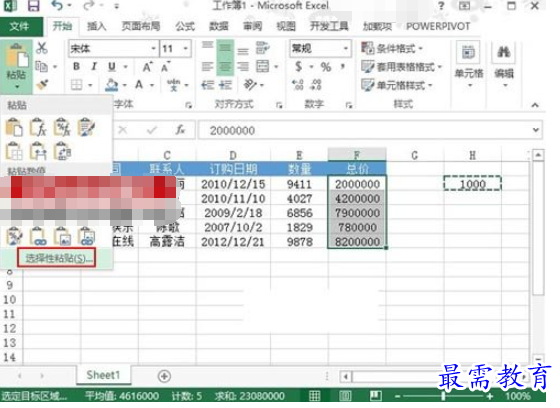The height and width of the screenshot is (408, 560).
Task: Switch to Page Break Preview view
Action: (375, 395)
